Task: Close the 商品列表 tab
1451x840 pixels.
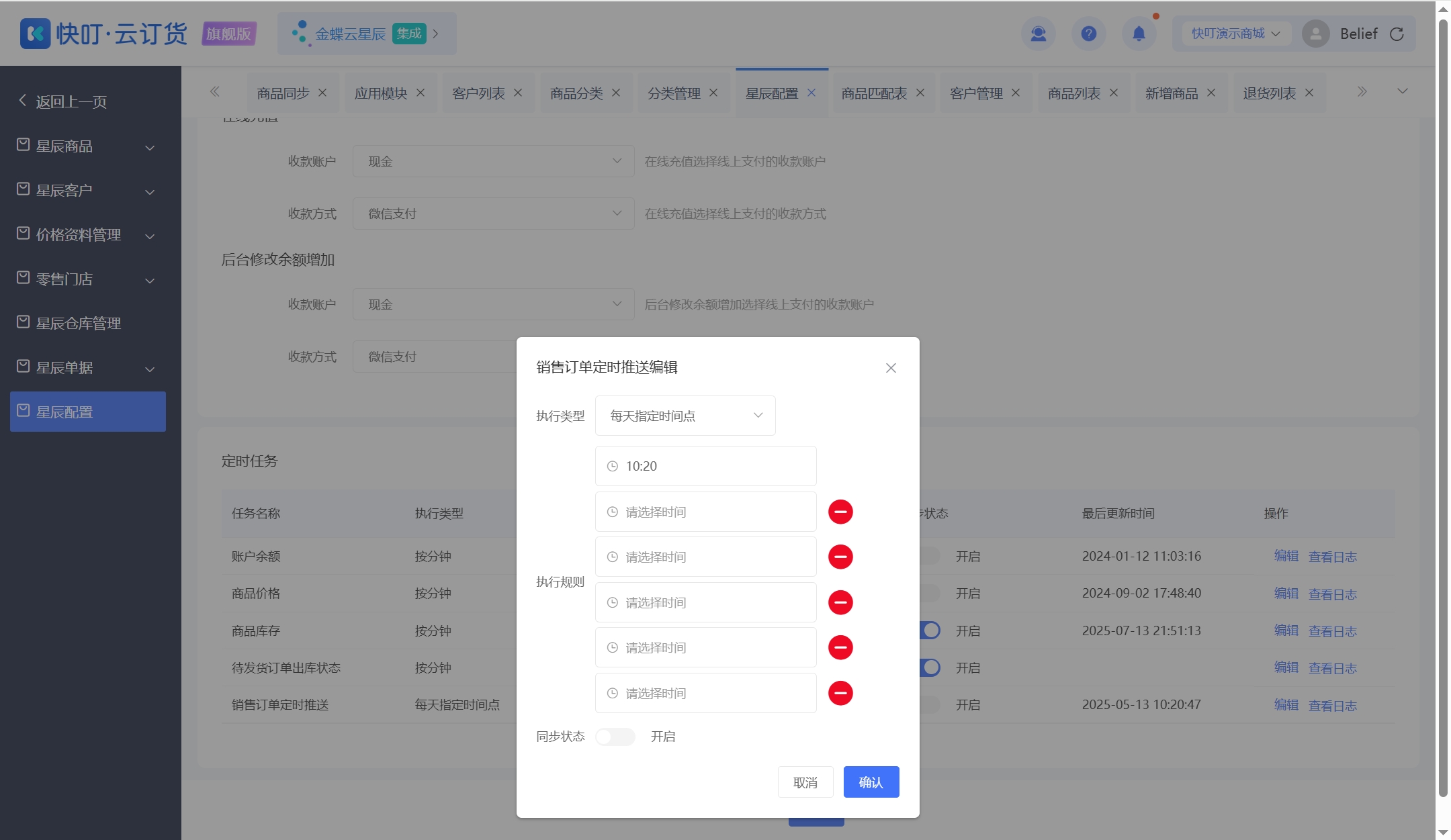Action: click(x=1114, y=93)
